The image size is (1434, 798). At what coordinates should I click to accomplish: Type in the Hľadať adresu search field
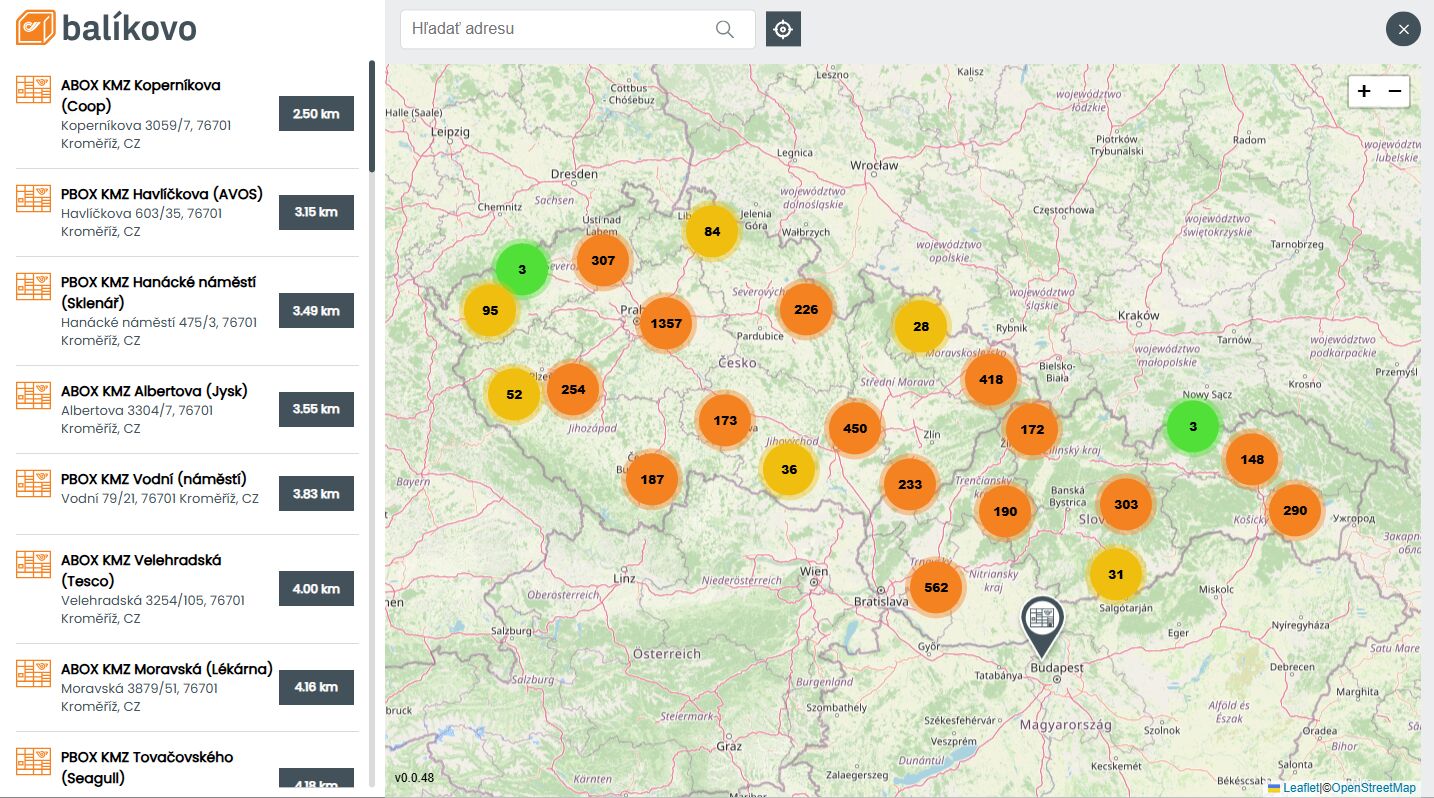[555, 29]
